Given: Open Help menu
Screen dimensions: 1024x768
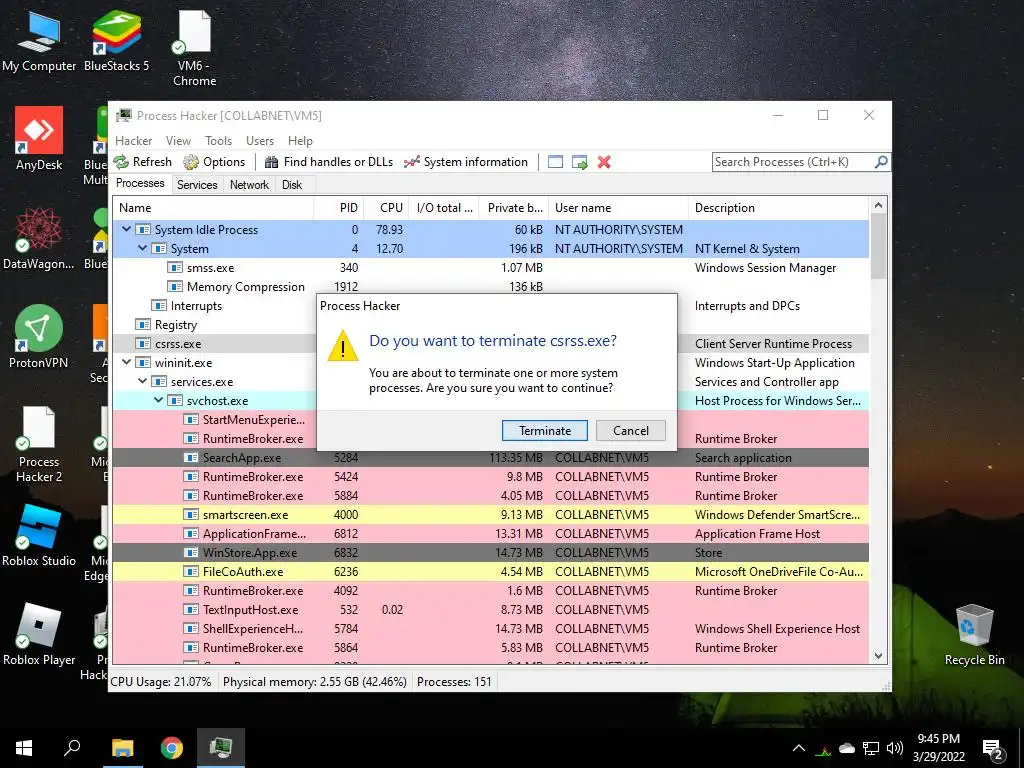Looking at the screenshot, I should (300, 140).
